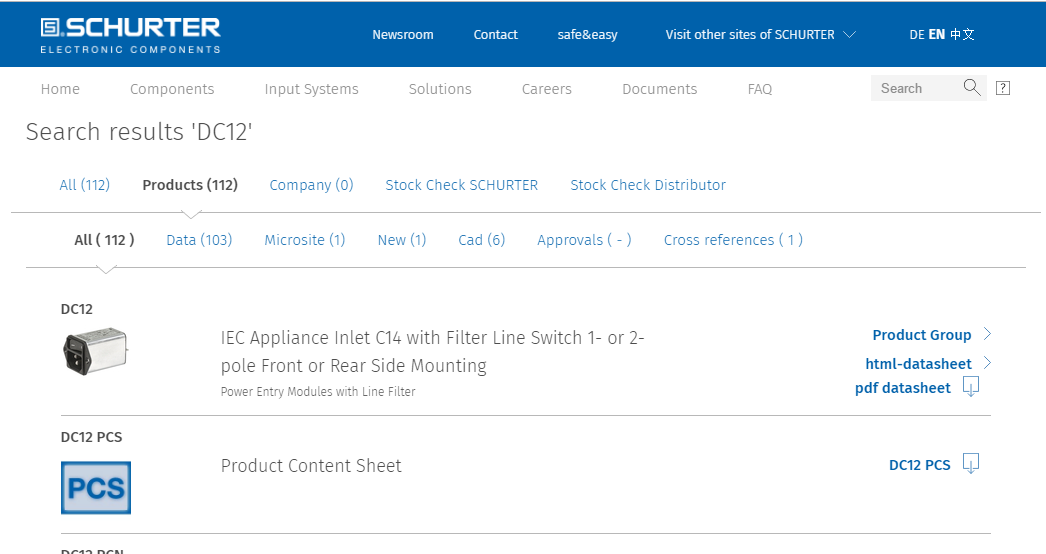
Task: Filter results by Cad (6)
Action: (x=482, y=240)
